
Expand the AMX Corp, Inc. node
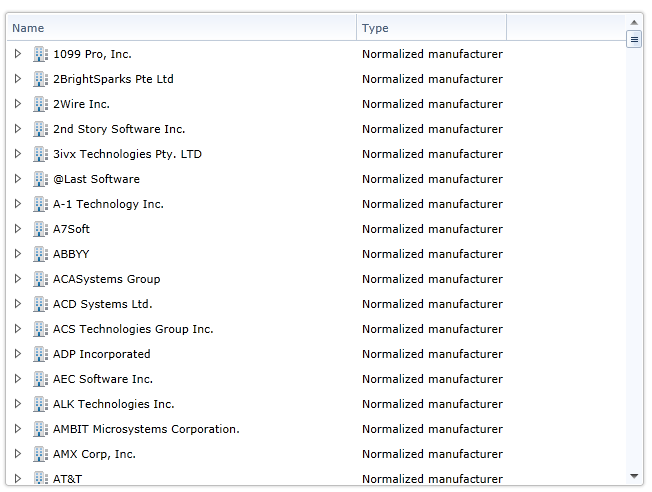click(17, 453)
